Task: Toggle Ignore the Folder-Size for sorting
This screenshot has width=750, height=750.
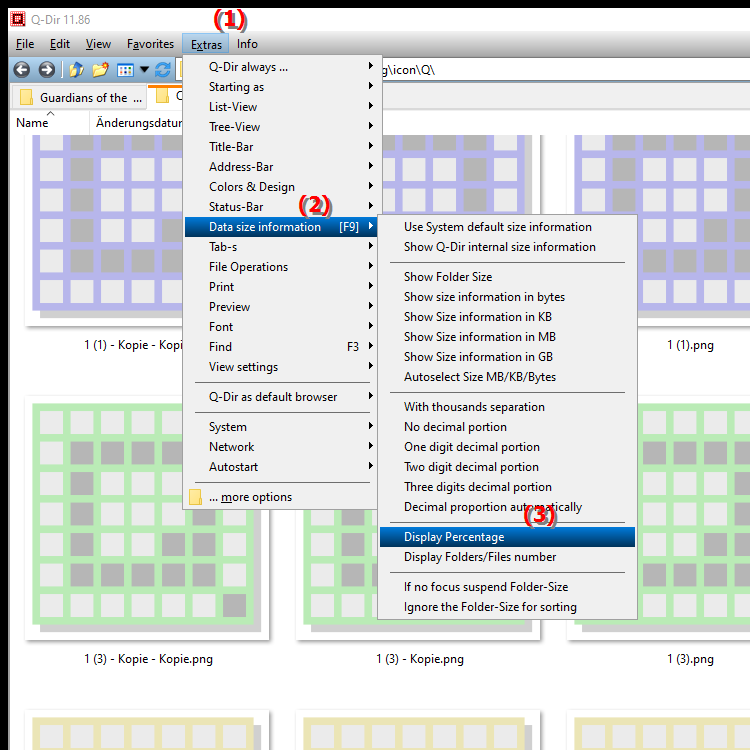Action: 507,607
